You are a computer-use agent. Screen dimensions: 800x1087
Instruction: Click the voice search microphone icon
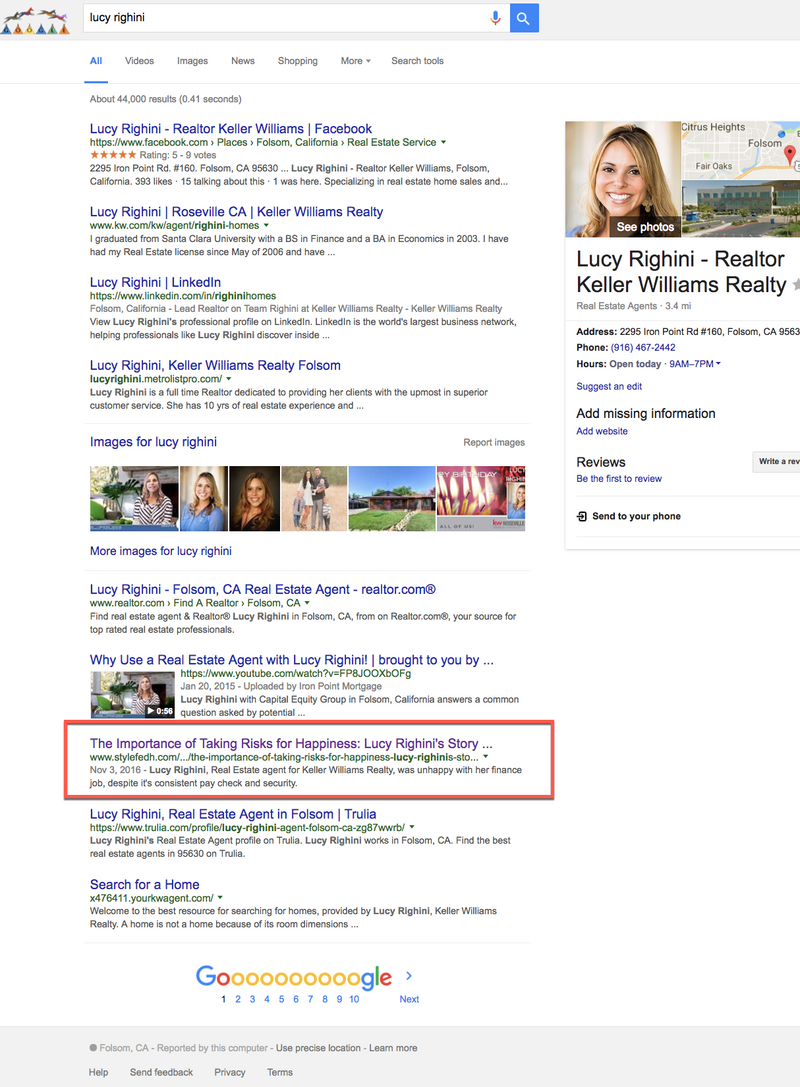[x=495, y=18]
